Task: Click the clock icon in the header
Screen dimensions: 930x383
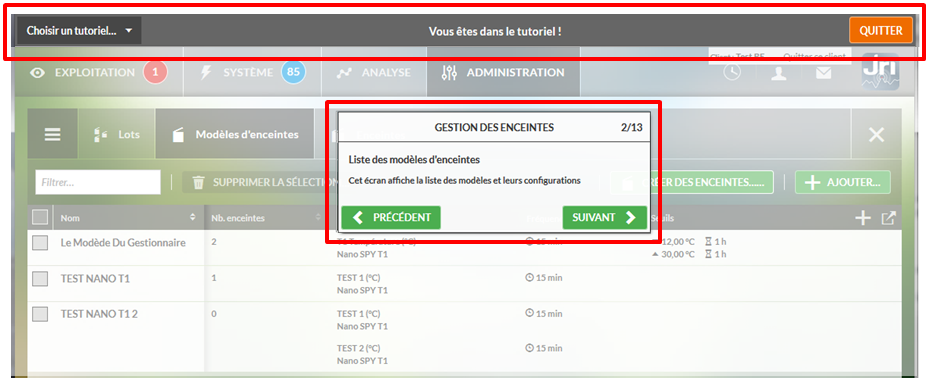Action: pyautogui.click(x=732, y=72)
